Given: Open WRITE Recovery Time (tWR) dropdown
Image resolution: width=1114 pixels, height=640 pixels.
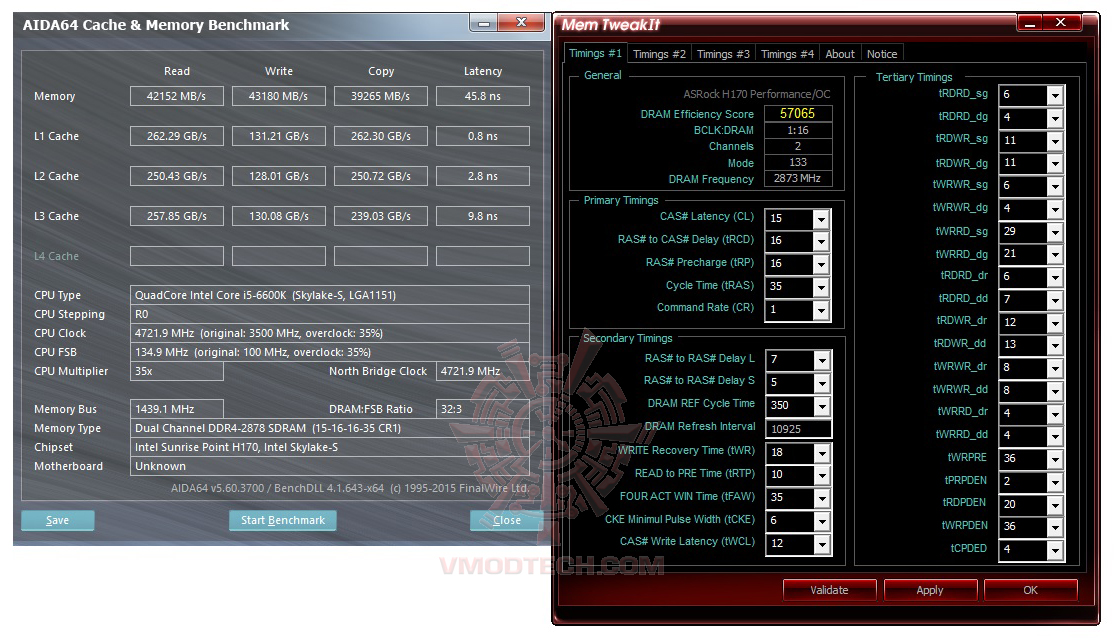Looking at the screenshot, I should pyautogui.click(x=821, y=452).
